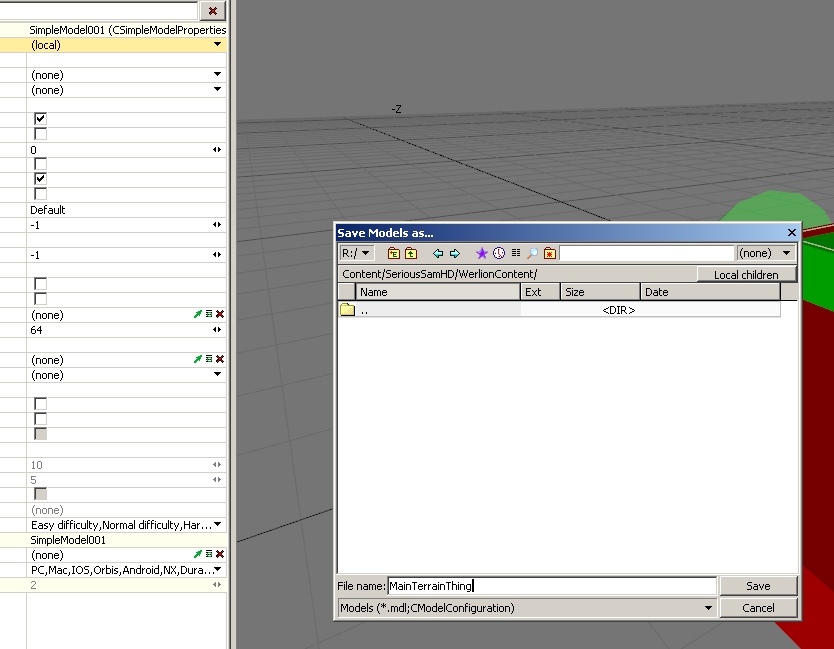This screenshot has height=649, width=834.
Task: Open the R:/ drive dropdown
Action: (357, 253)
